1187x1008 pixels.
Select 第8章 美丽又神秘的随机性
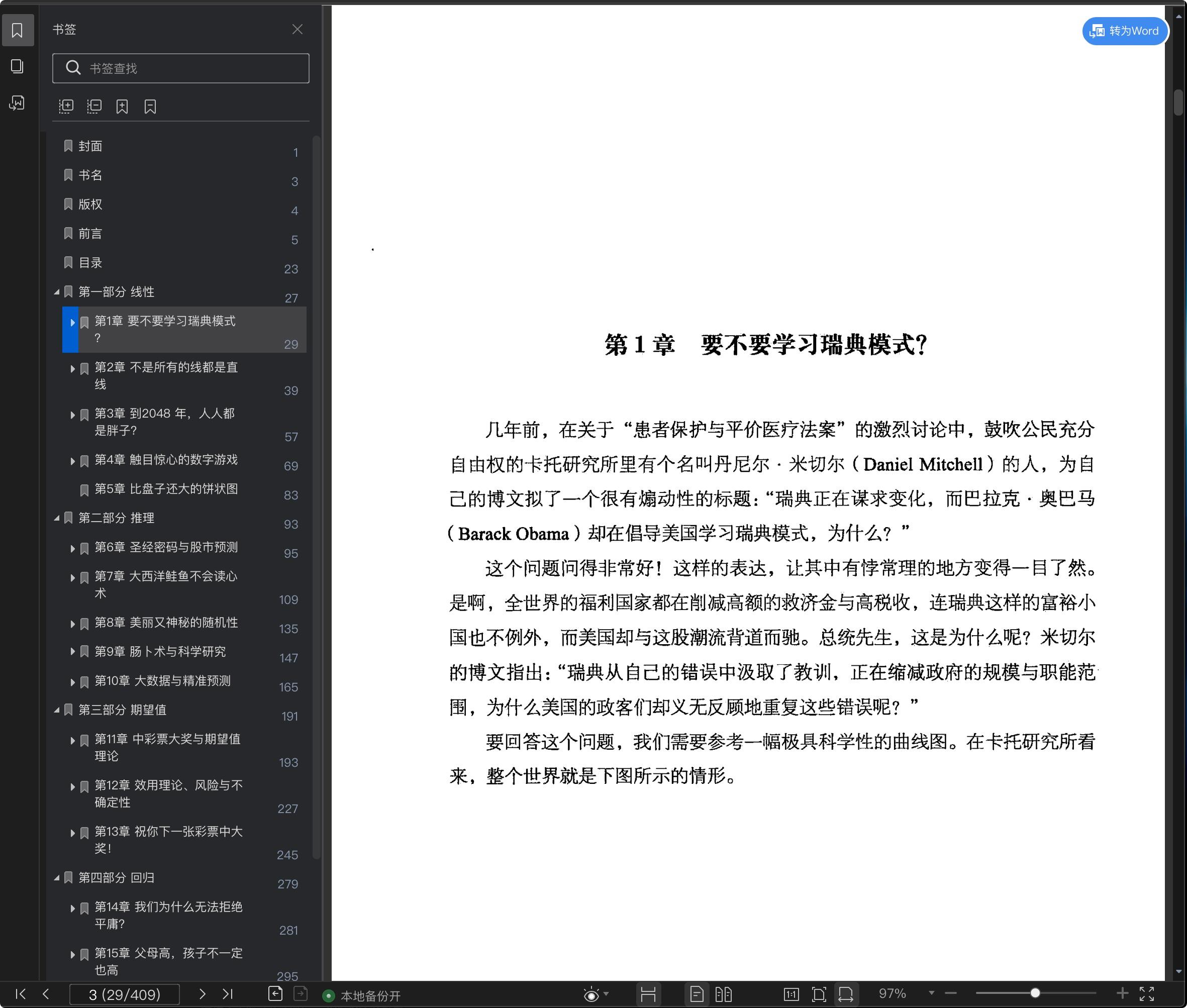click(x=166, y=623)
